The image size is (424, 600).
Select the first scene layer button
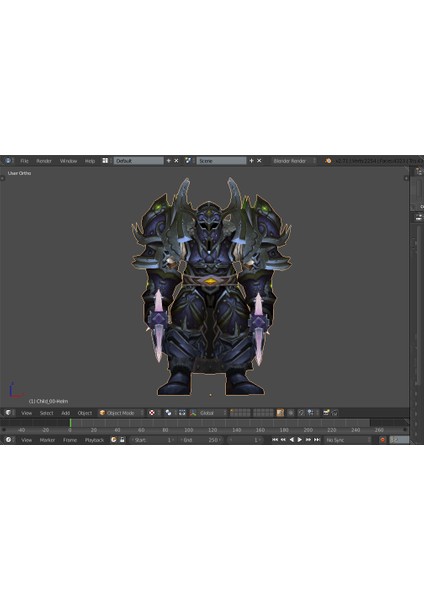coord(232,411)
